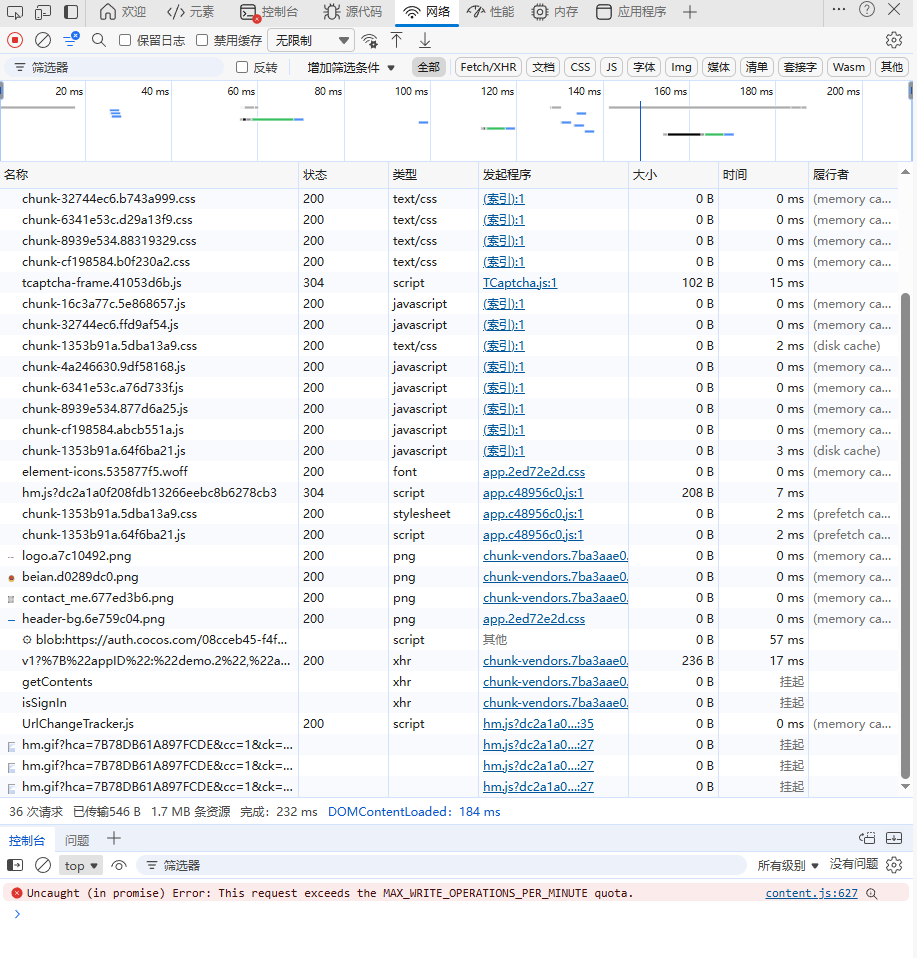
Task: Expand the 增加筛选条件 dropdown
Action: pyautogui.click(x=351, y=67)
